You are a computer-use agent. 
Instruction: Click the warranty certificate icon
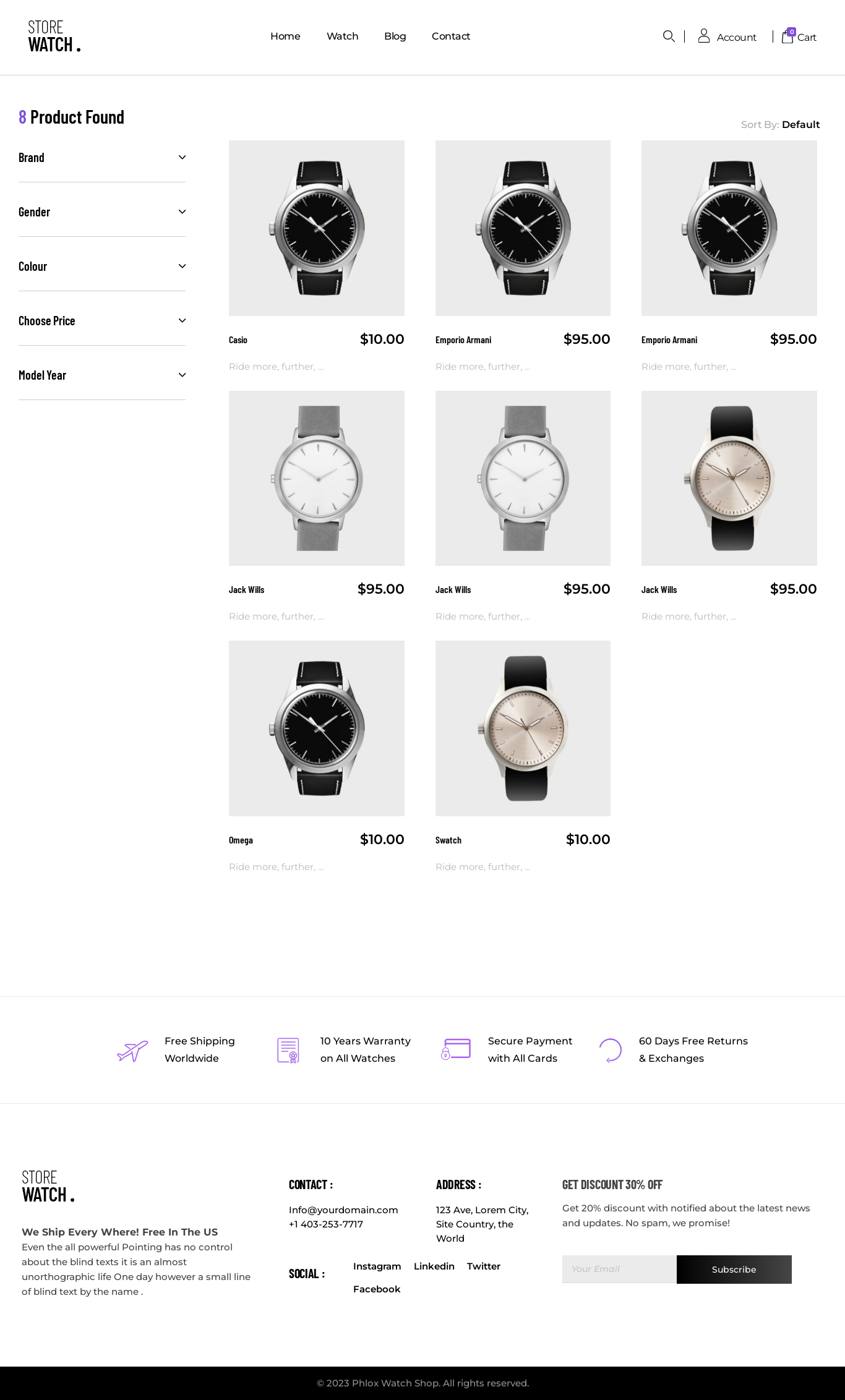coord(288,1050)
